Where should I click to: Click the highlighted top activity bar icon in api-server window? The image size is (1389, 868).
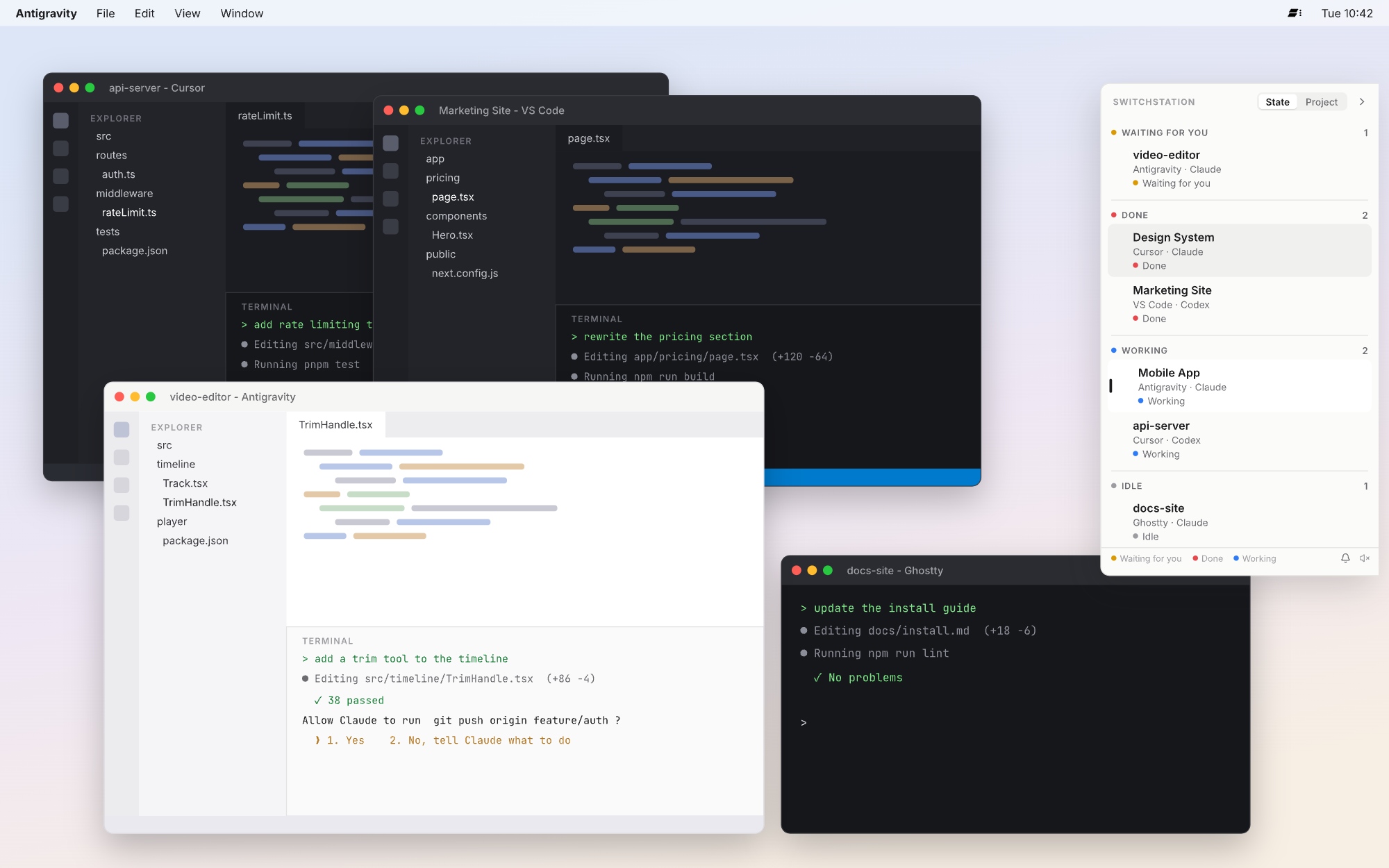point(61,120)
